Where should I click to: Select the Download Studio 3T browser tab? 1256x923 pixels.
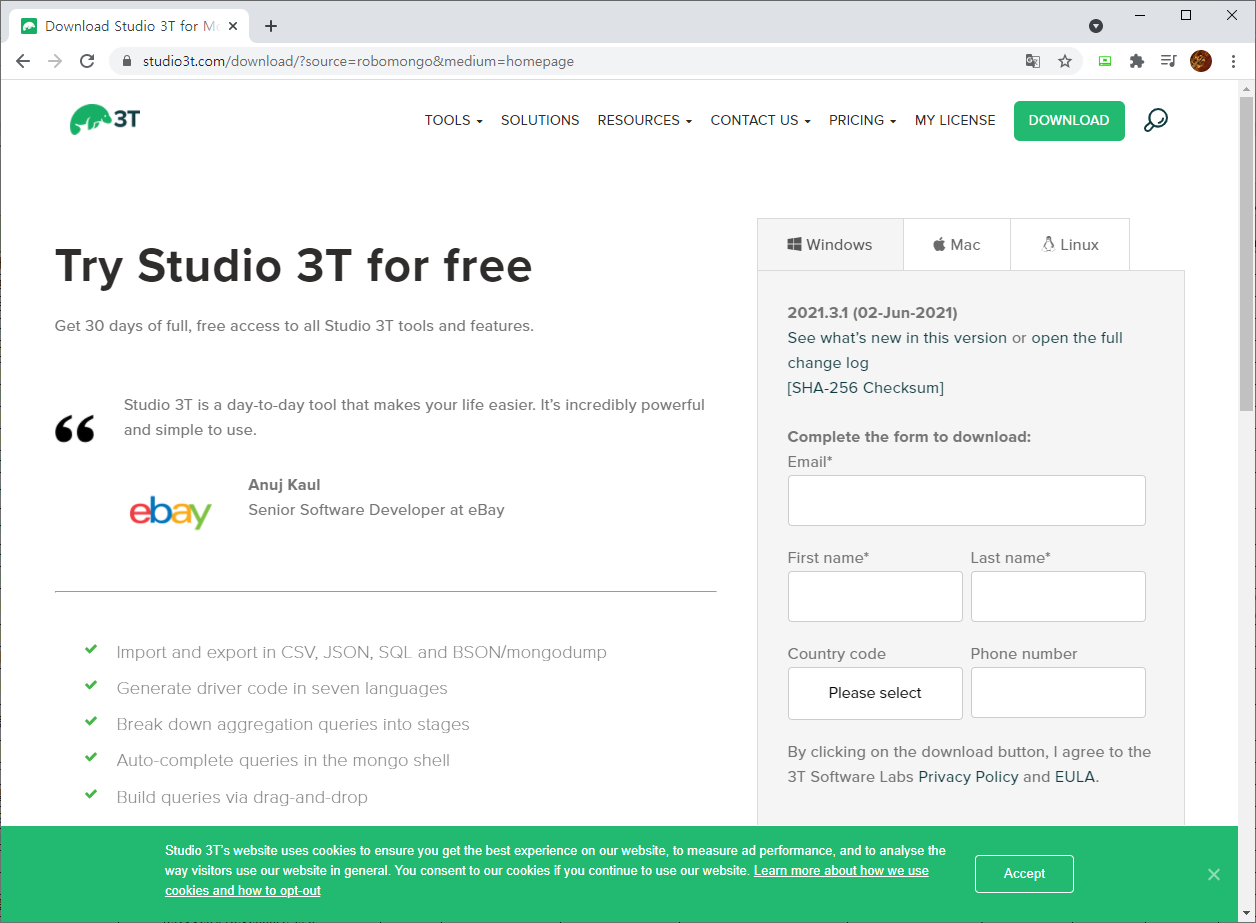[x=128, y=26]
